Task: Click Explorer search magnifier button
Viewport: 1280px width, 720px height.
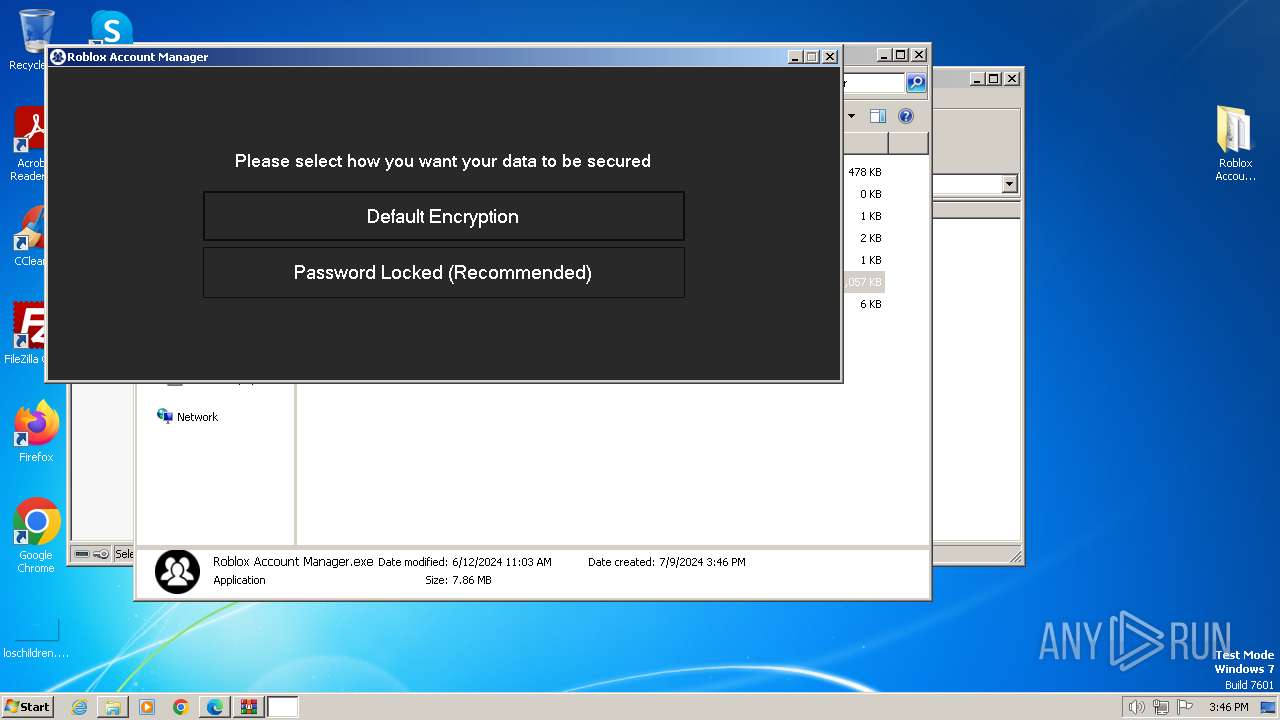Action: tap(916, 83)
